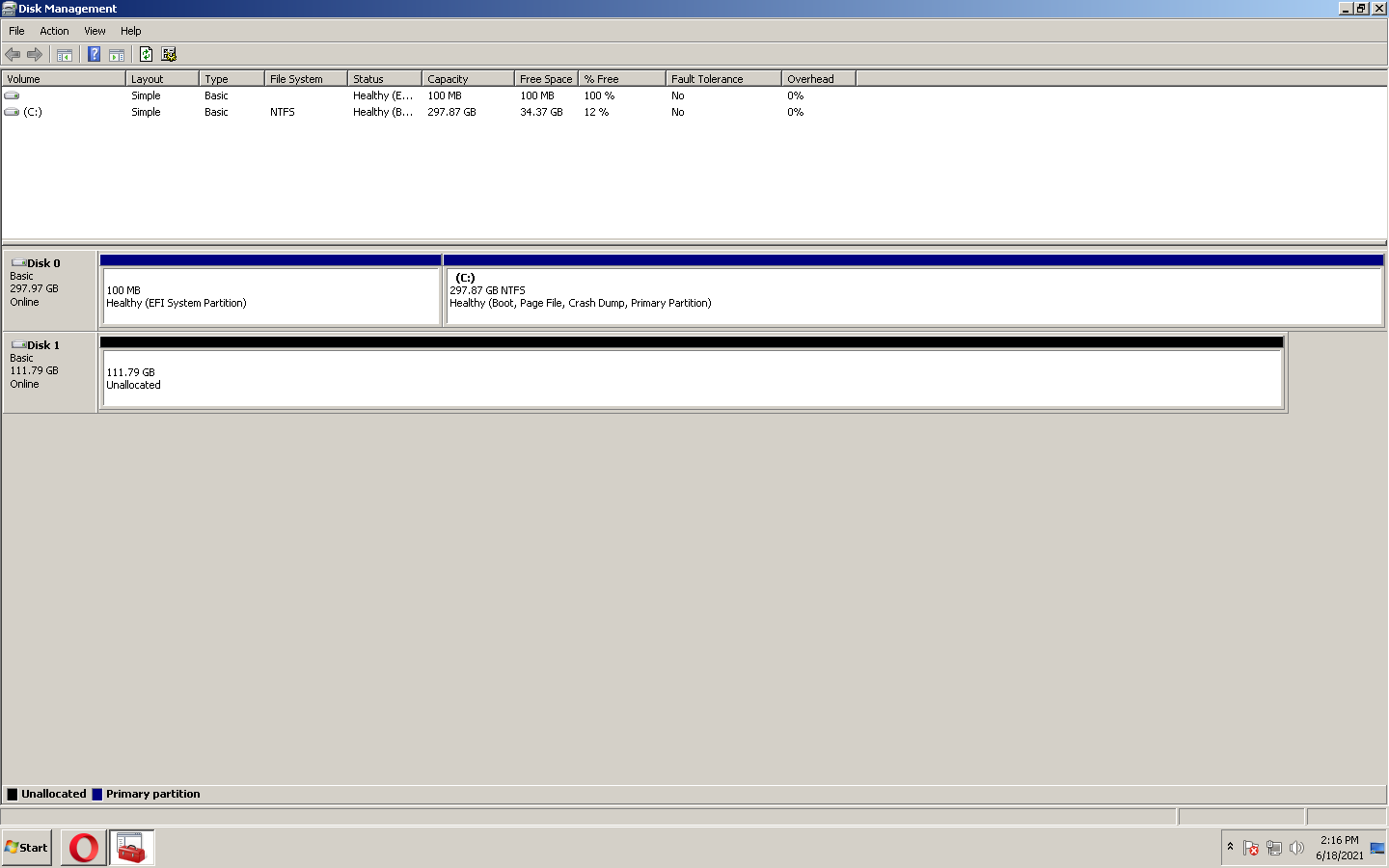
Task: Click the volume speaker tray icon
Action: 1296,848
